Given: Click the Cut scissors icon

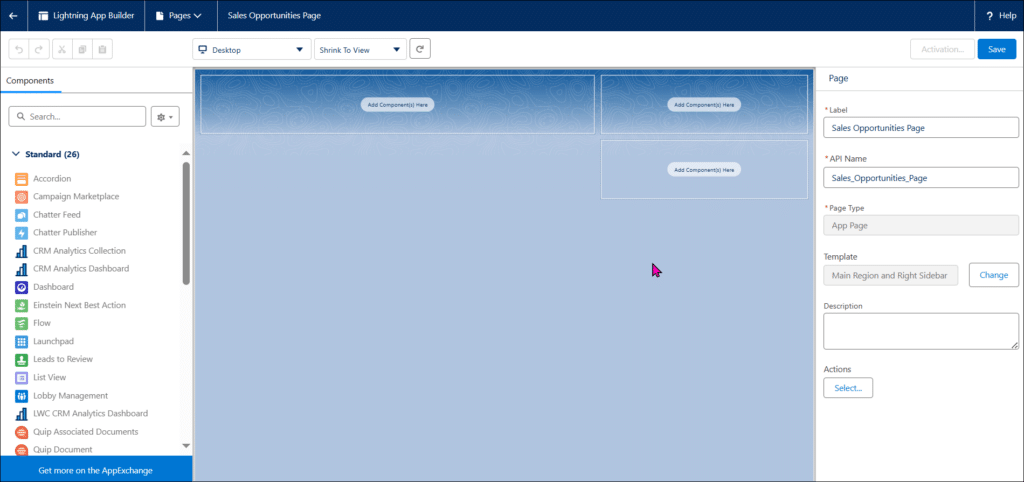Looking at the screenshot, I should pos(62,50).
